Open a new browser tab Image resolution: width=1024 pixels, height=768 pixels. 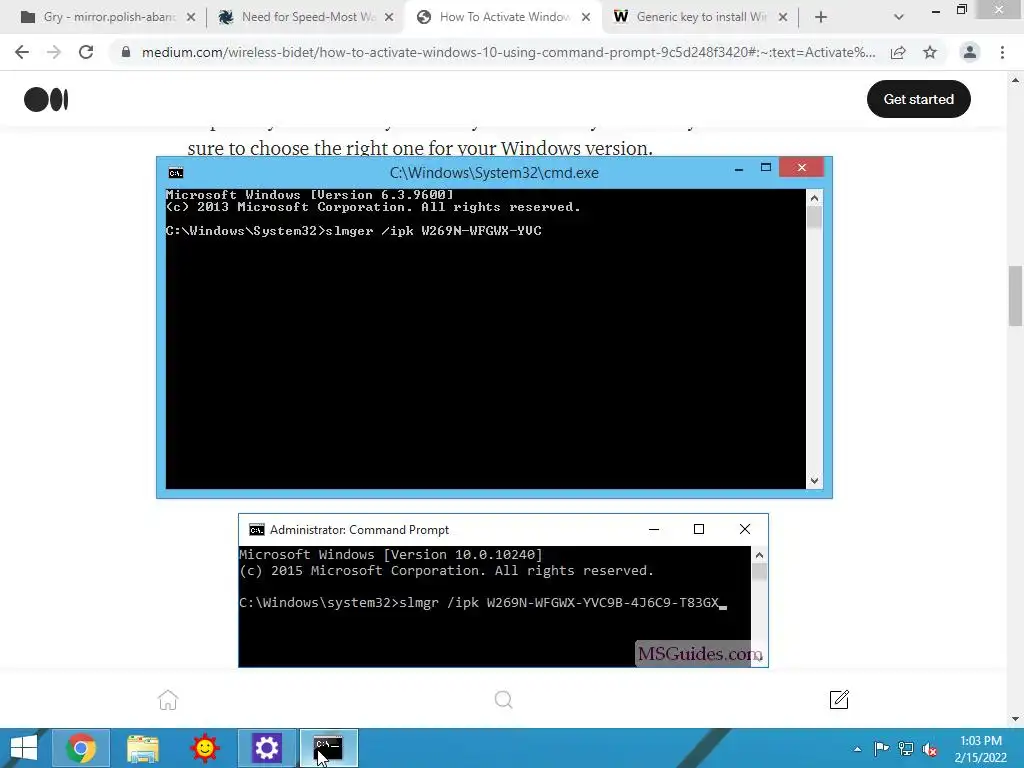[x=821, y=17]
